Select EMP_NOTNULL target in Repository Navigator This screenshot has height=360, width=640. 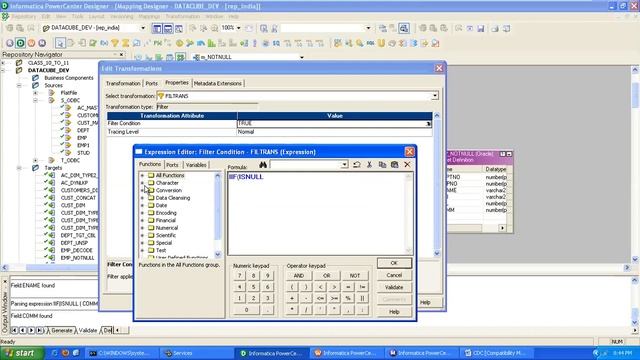click(x=77, y=258)
